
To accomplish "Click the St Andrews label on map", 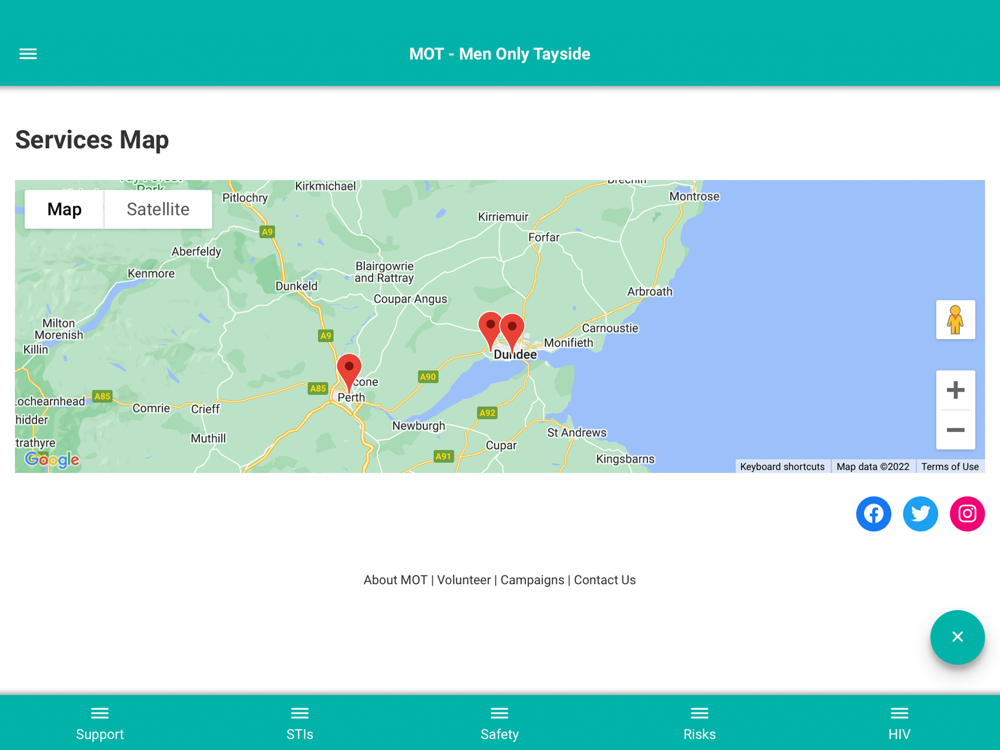I will (x=577, y=432).
